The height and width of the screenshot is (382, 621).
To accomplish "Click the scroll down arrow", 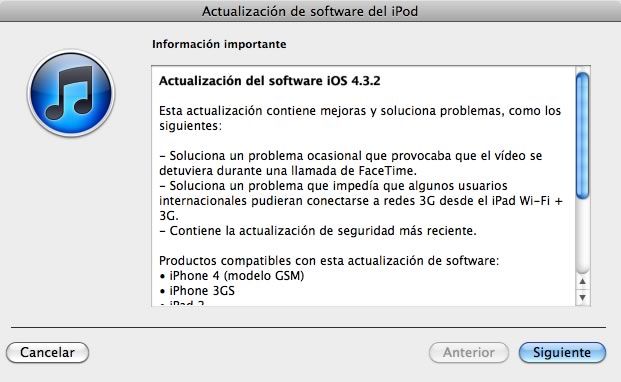I will (x=582, y=297).
